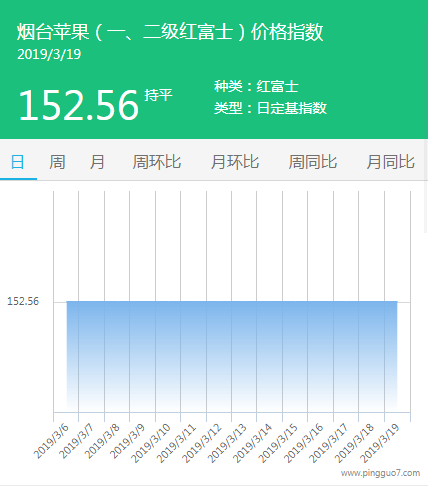This screenshot has width=428, height=486.
Task: Click the 类型：日定基指数 label
Action: [x=270, y=108]
